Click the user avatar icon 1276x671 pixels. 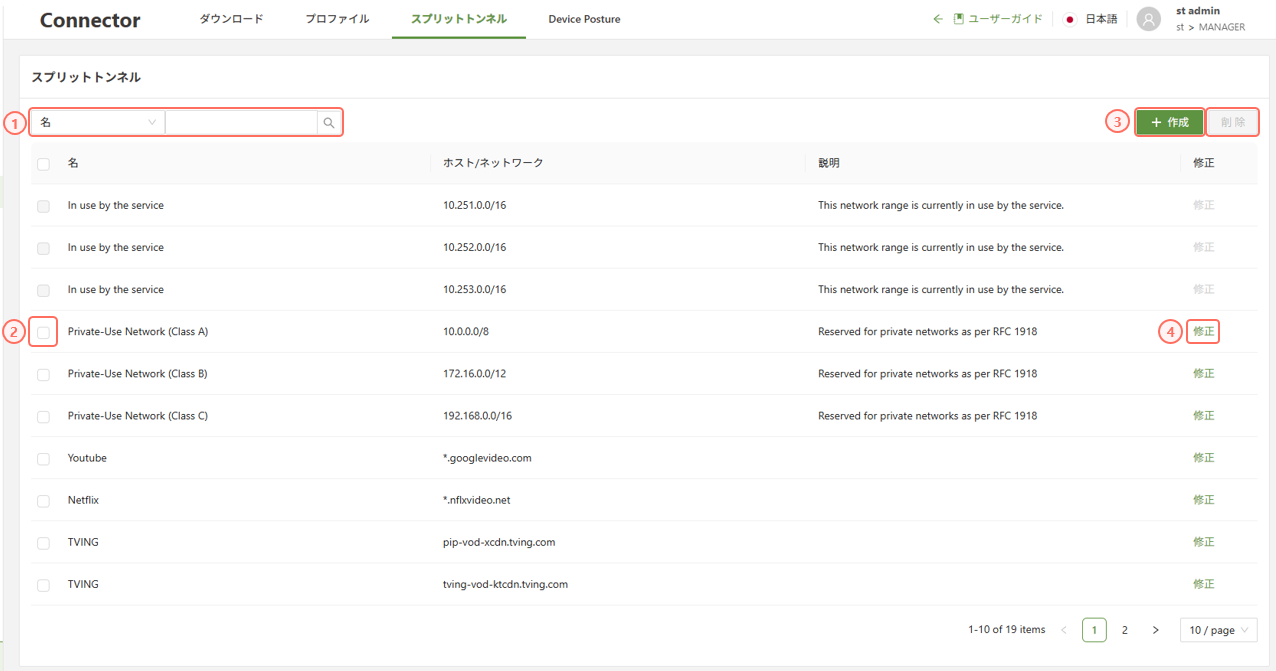(1149, 19)
